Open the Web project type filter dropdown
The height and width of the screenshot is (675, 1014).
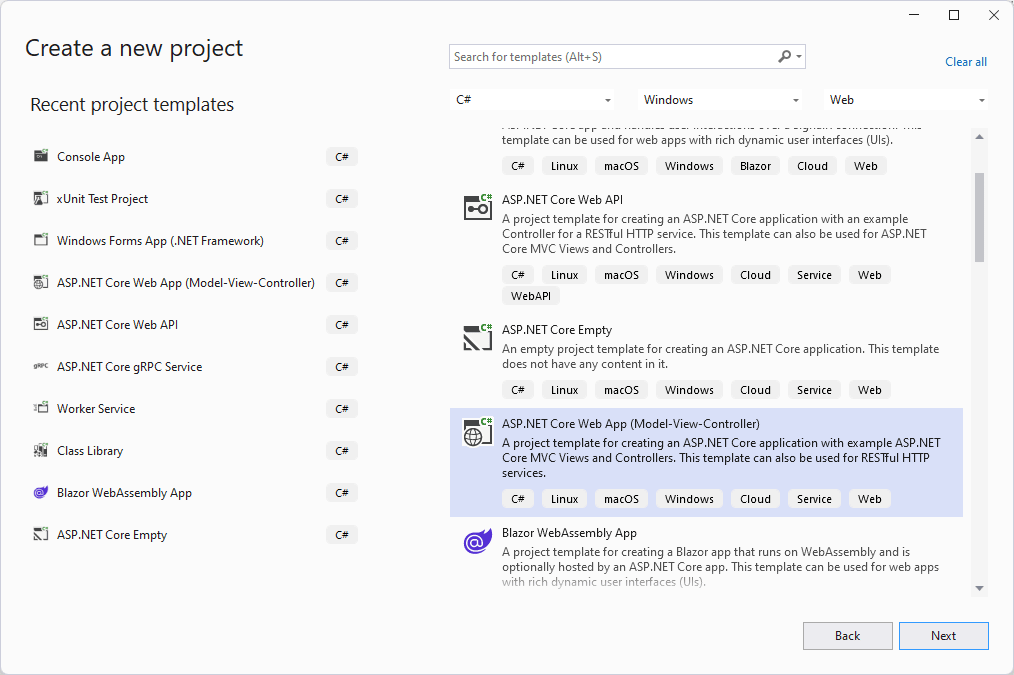(906, 100)
